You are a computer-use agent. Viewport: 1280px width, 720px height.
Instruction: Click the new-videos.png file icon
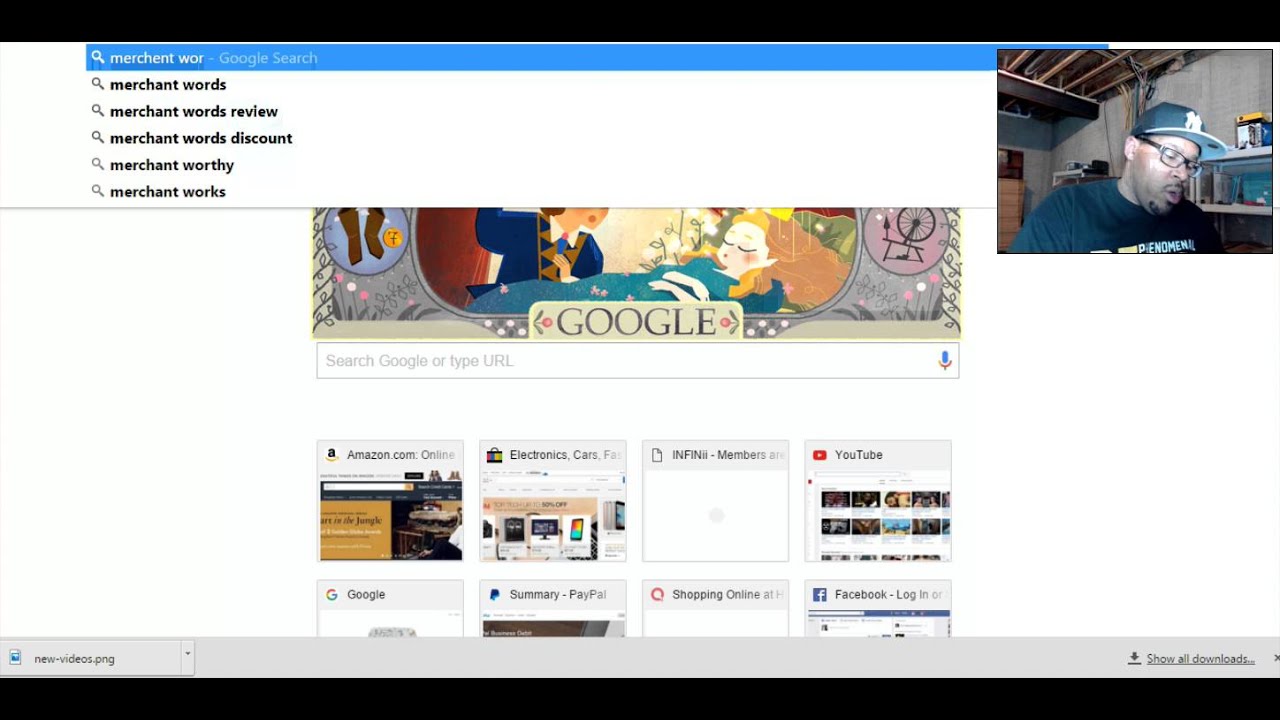(x=15, y=658)
